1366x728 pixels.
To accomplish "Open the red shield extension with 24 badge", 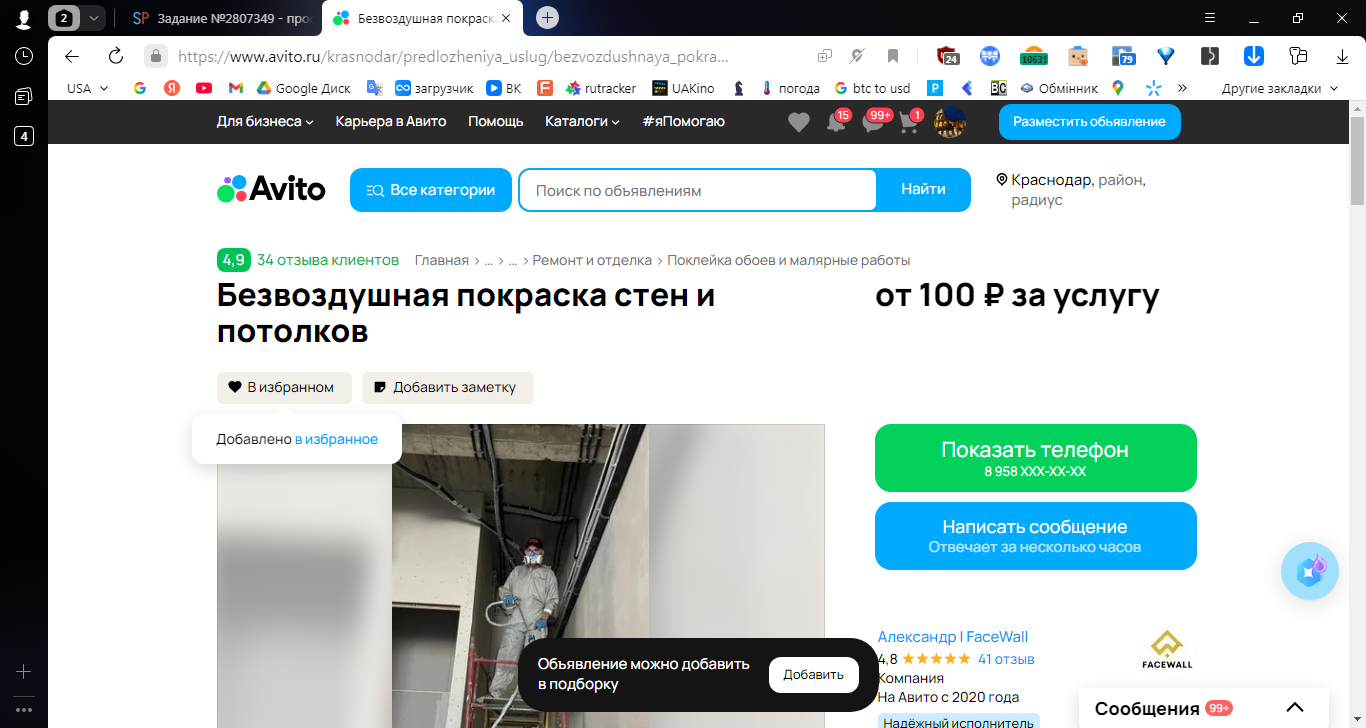I will [x=947, y=56].
